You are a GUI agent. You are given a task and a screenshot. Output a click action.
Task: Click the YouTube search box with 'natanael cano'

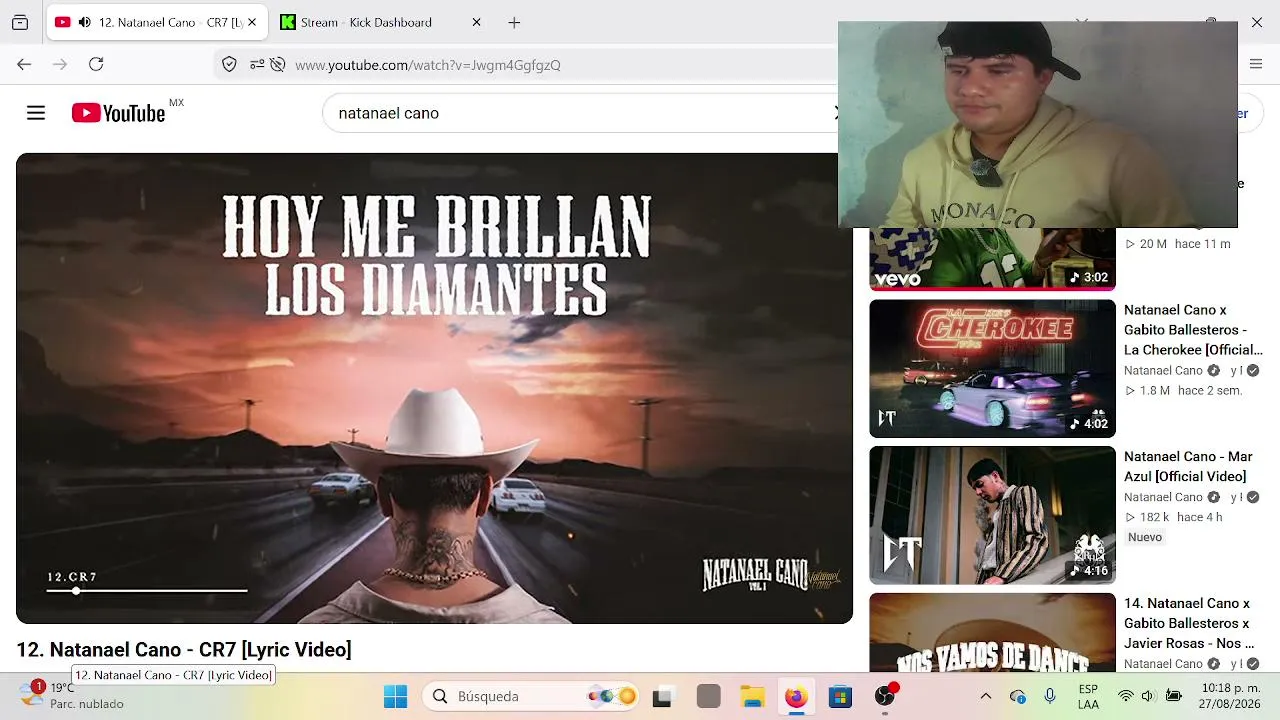(x=580, y=113)
